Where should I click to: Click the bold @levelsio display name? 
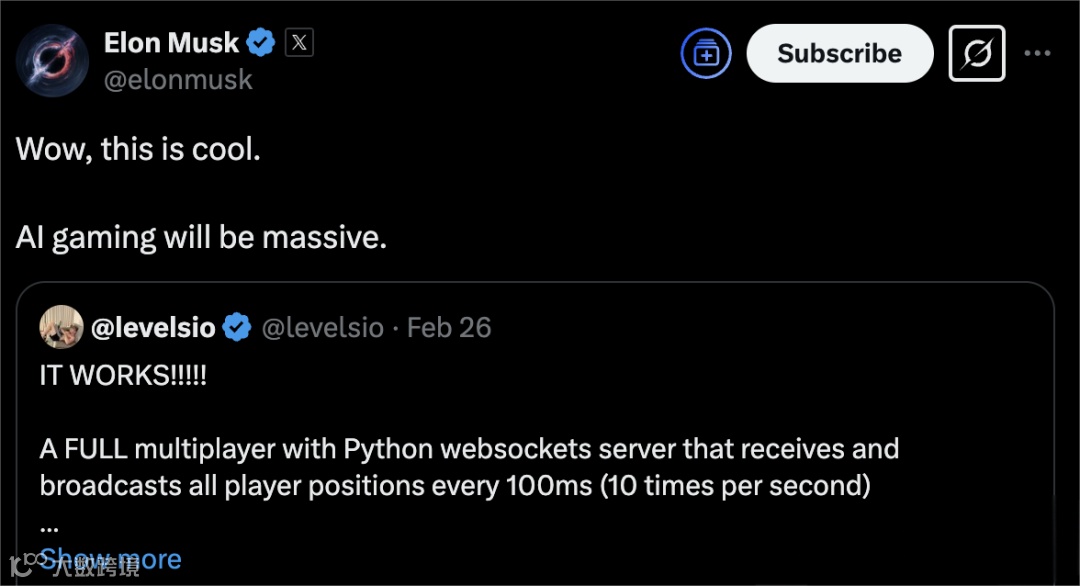pos(153,328)
